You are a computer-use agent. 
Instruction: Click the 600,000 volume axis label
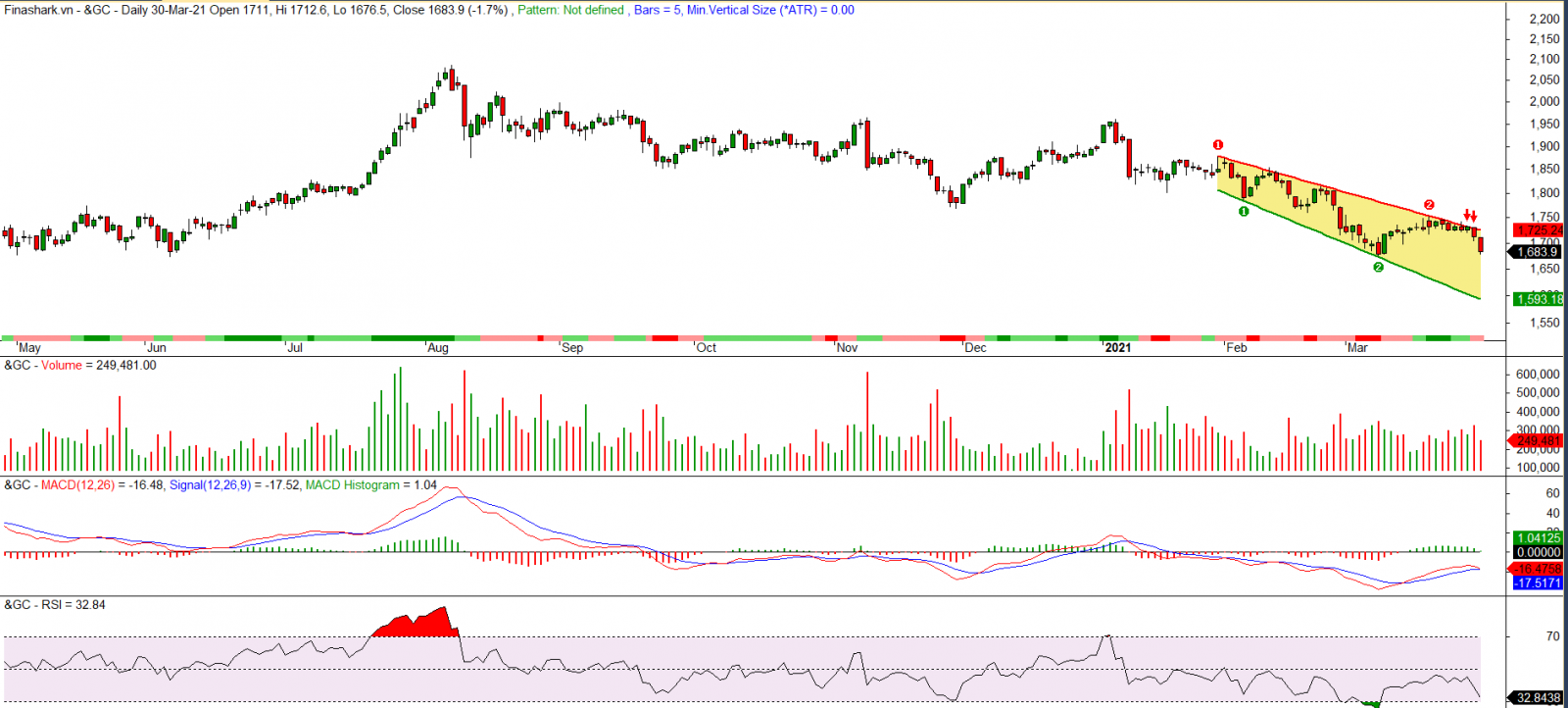pyautogui.click(x=1538, y=374)
